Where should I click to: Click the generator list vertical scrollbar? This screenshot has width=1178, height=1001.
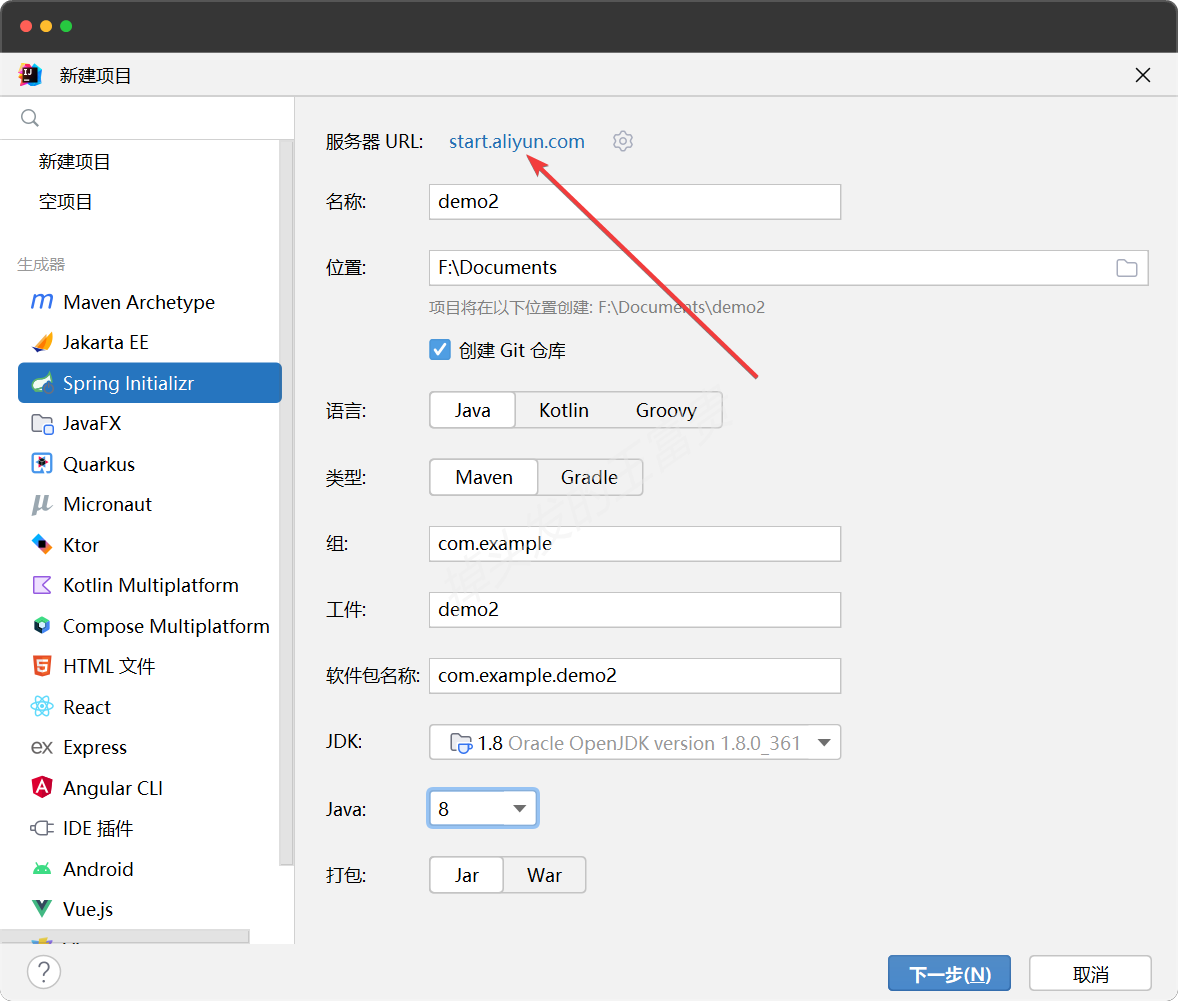pos(286,502)
